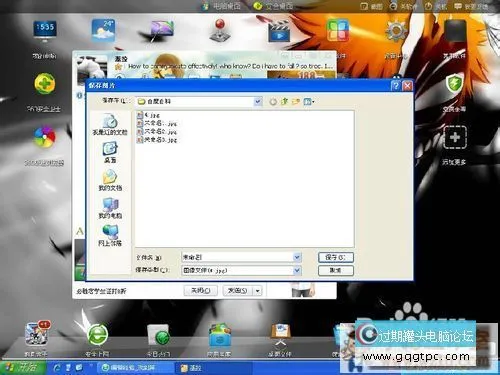
Task: Click the shutdown option in top bar
Action: click(436, 6)
